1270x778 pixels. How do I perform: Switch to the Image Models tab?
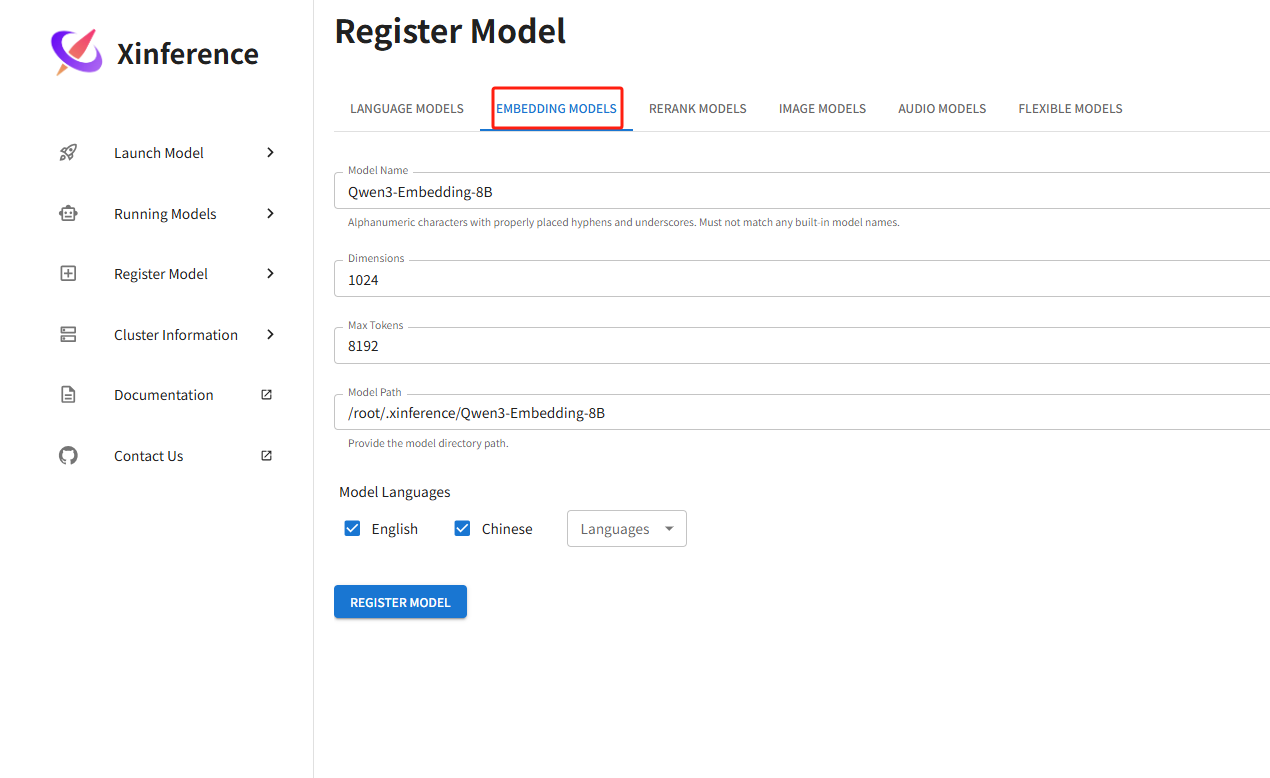823,108
